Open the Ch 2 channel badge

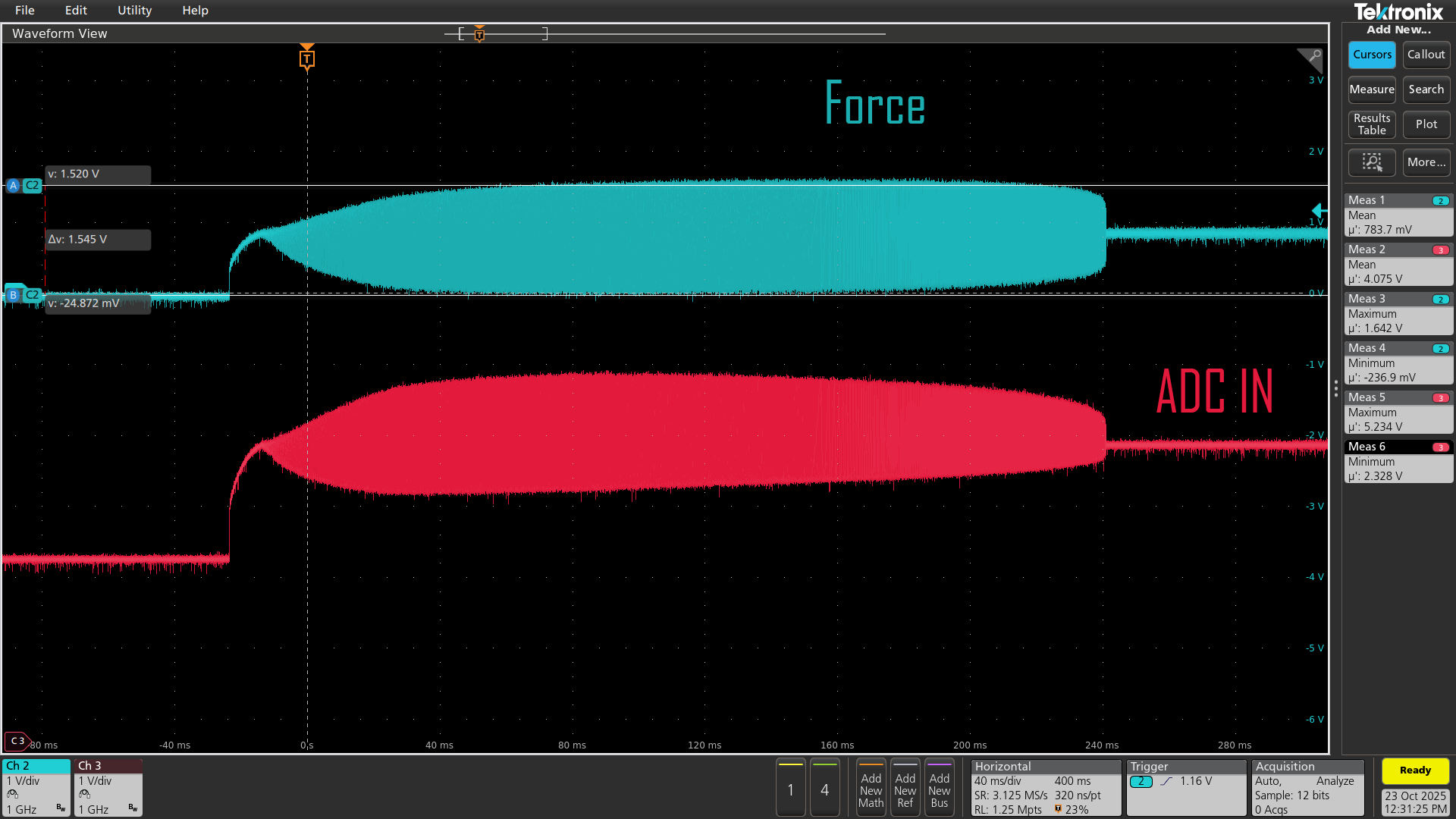[x=36, y=788]
